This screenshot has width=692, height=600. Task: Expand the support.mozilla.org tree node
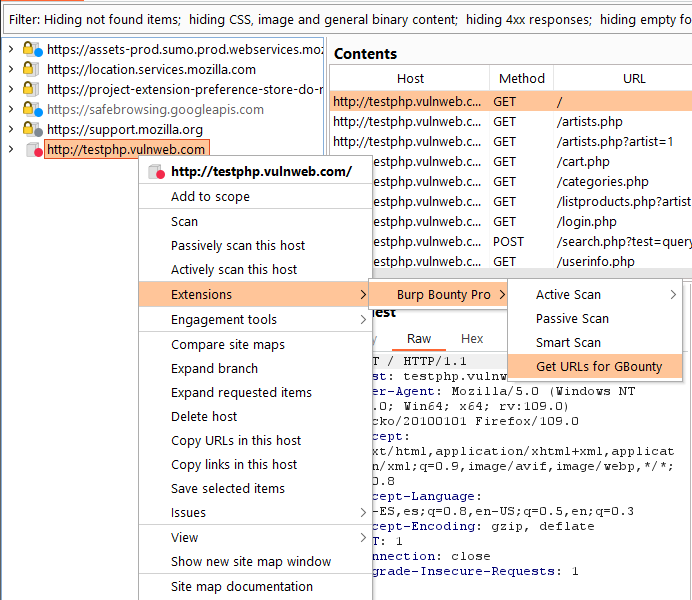[x=11, y=129]
